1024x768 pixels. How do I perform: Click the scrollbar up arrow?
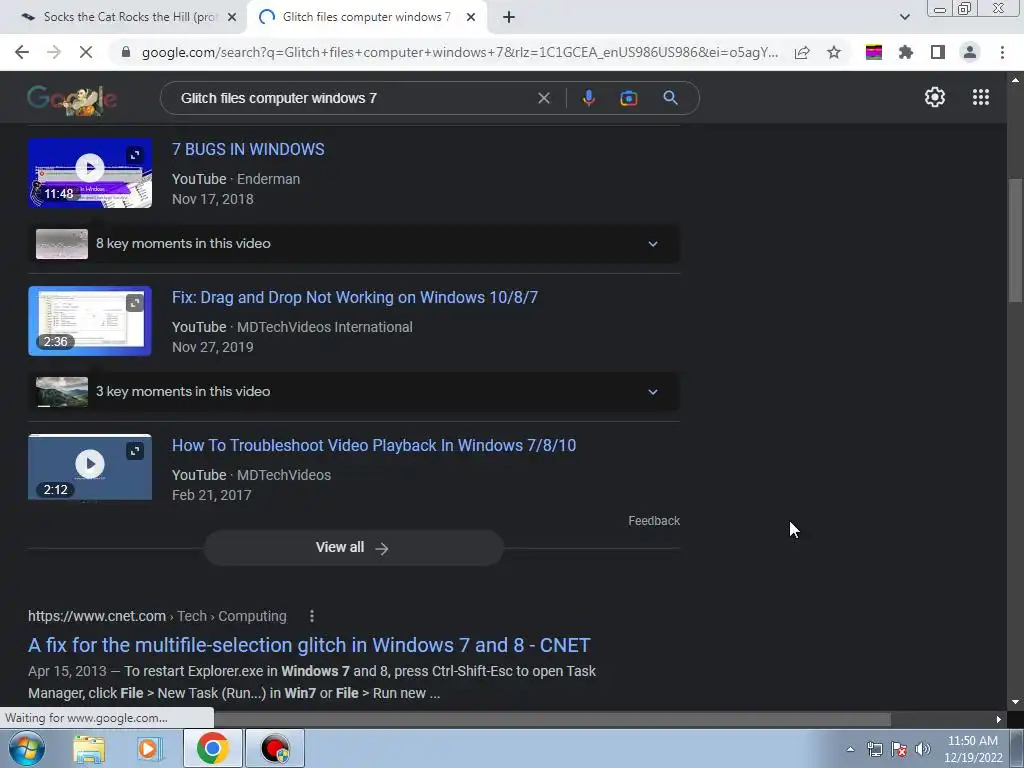tap(1015, 80)
